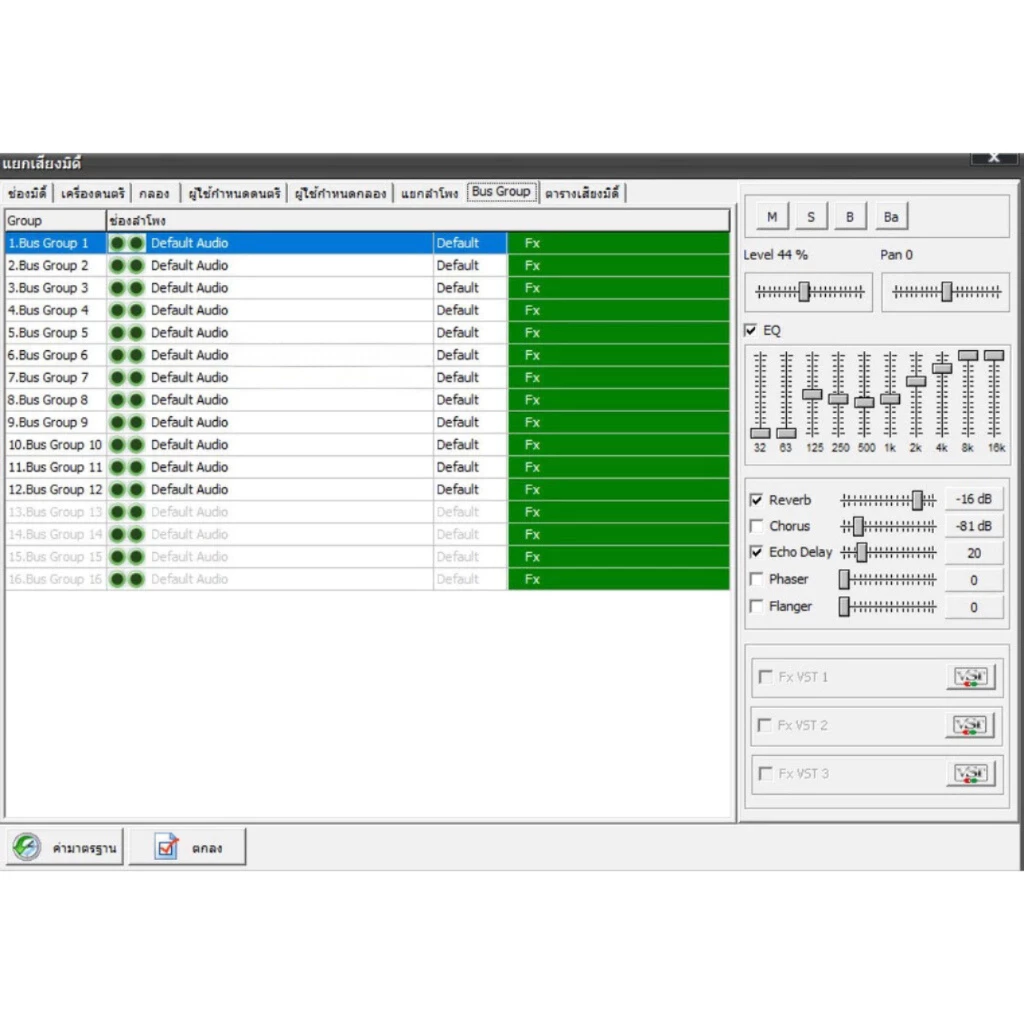Screen dimensions: 1024x1024
Task: Uncheck the Reverb effect
Action: click(756, 500)
